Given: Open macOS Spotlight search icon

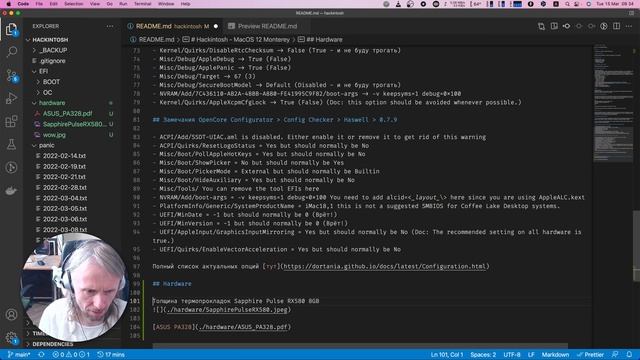Looking at the screenshot, I should (567, 4).
